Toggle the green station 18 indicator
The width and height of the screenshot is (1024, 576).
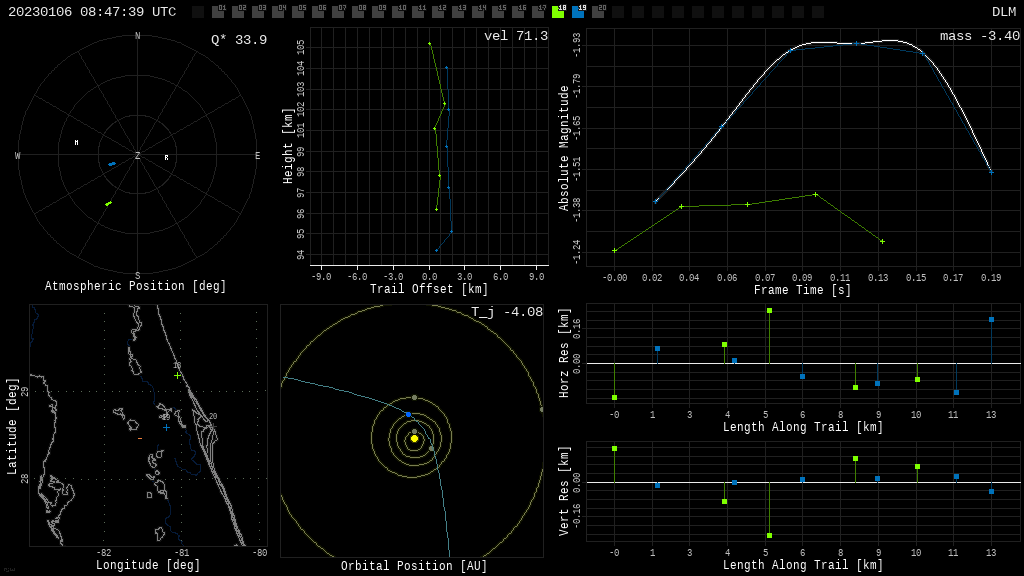tap(558, 12)
